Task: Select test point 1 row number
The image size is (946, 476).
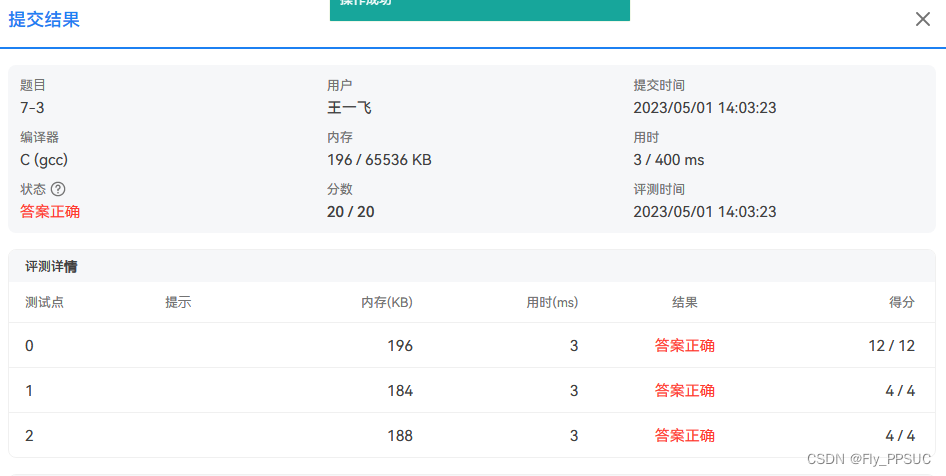Action: coord(29,391)
